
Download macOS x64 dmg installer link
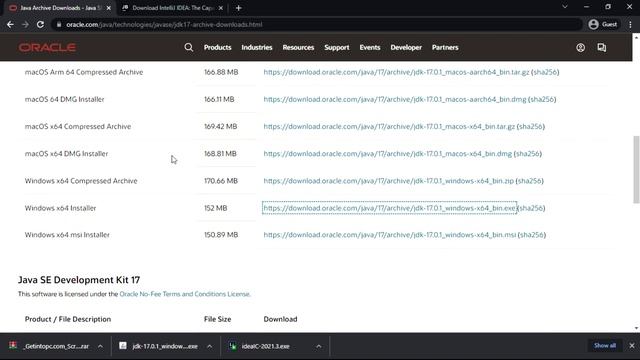coord(387,154)
